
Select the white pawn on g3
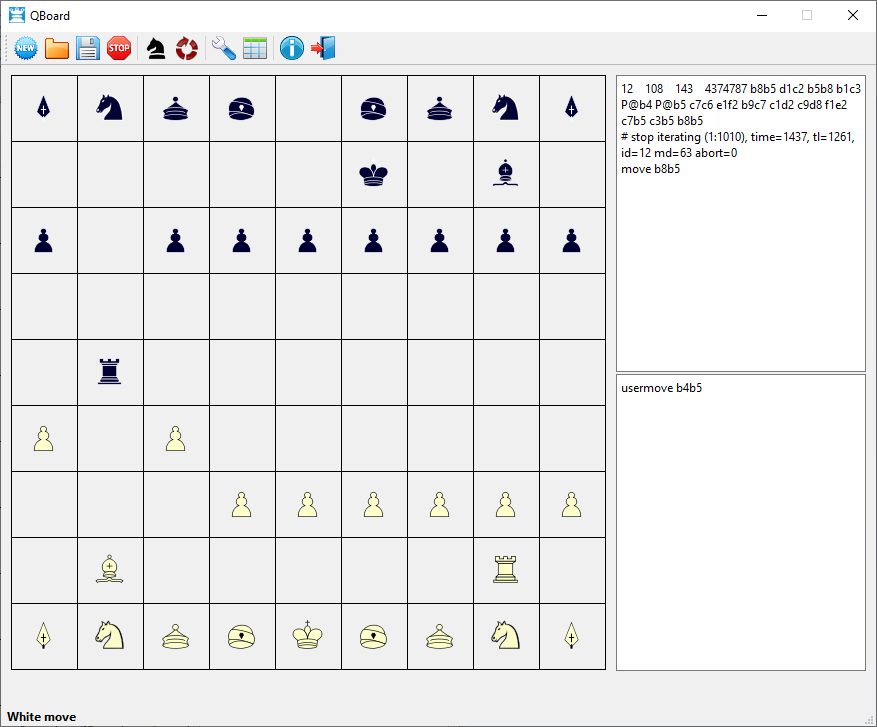(440, 505)
